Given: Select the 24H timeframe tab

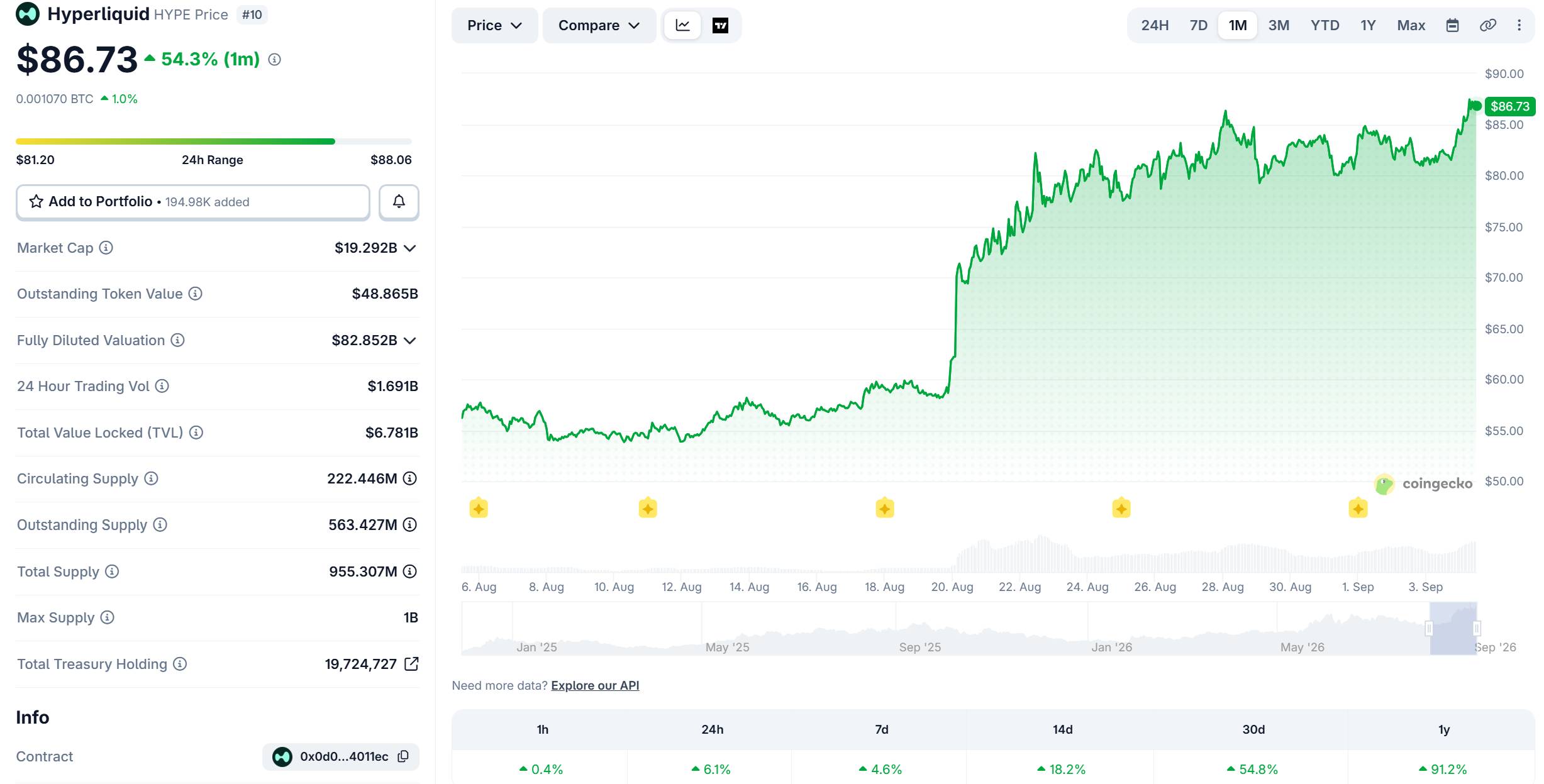Looking at the screenshot, I should point(1155,25).
